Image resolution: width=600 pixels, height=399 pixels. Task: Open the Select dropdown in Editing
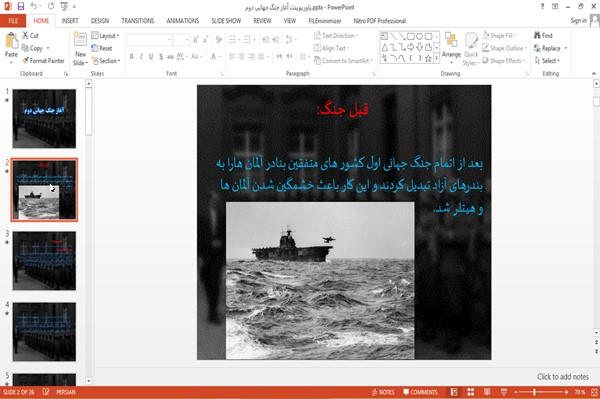point(547,60)
